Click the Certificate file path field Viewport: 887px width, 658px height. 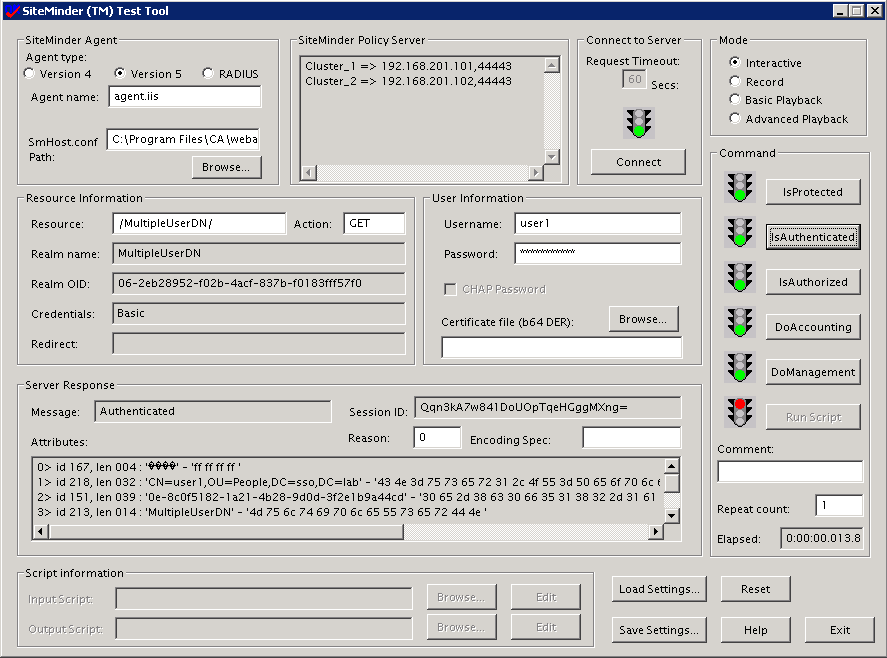point(562,347)
